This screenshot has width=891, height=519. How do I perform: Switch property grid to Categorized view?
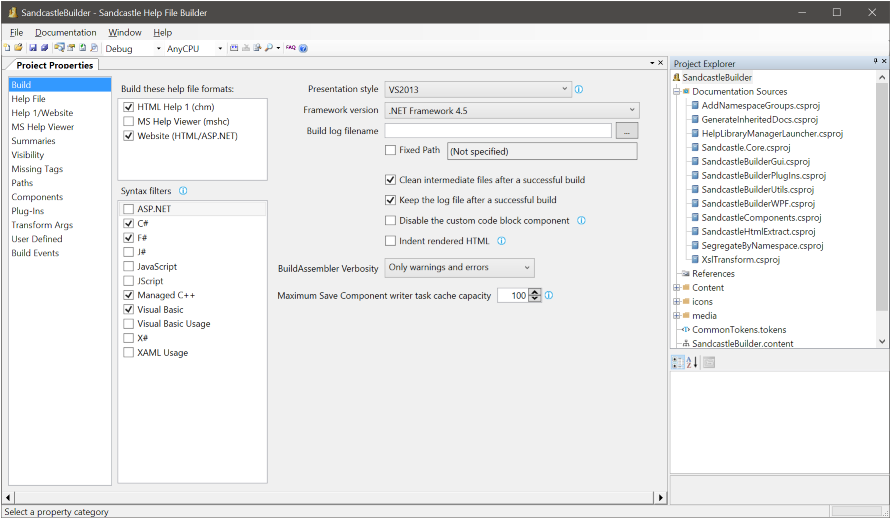tap(678, 362)
